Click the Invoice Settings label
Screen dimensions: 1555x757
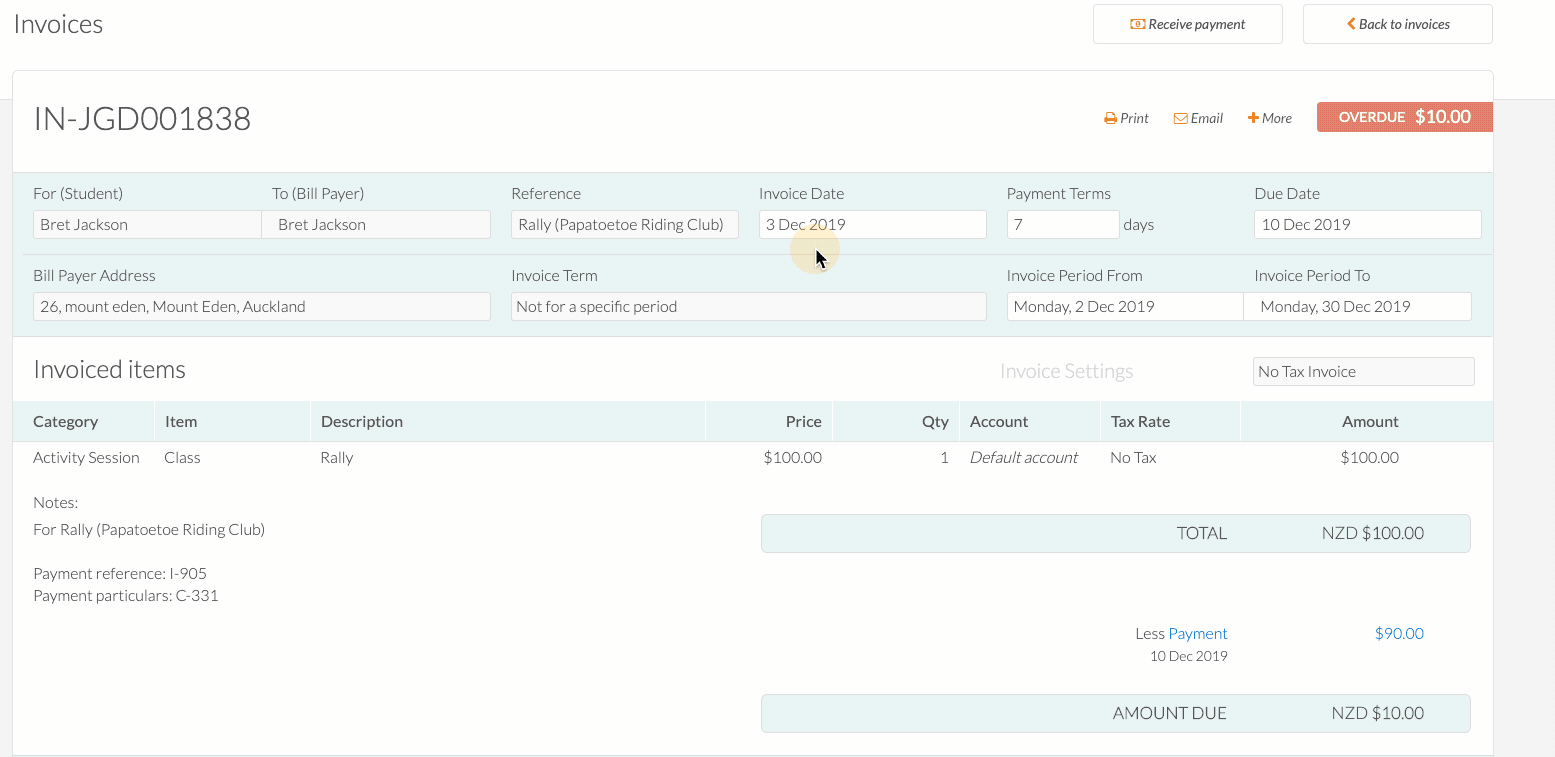coord(1066,371)
